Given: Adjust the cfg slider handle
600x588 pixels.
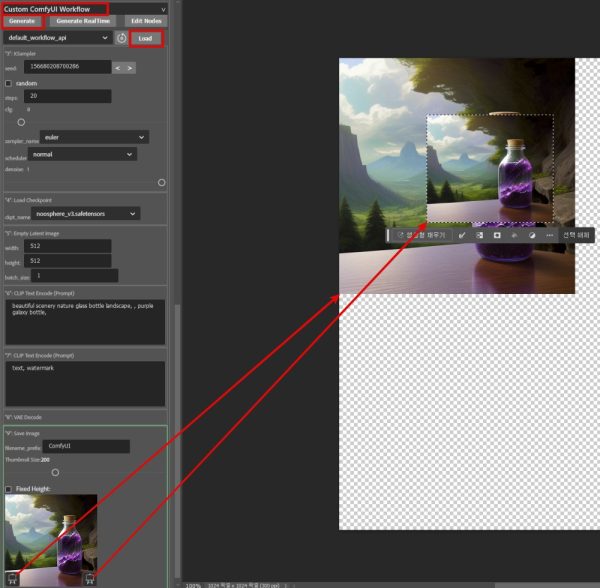Looking at the screenshot, I should (21, 122).
